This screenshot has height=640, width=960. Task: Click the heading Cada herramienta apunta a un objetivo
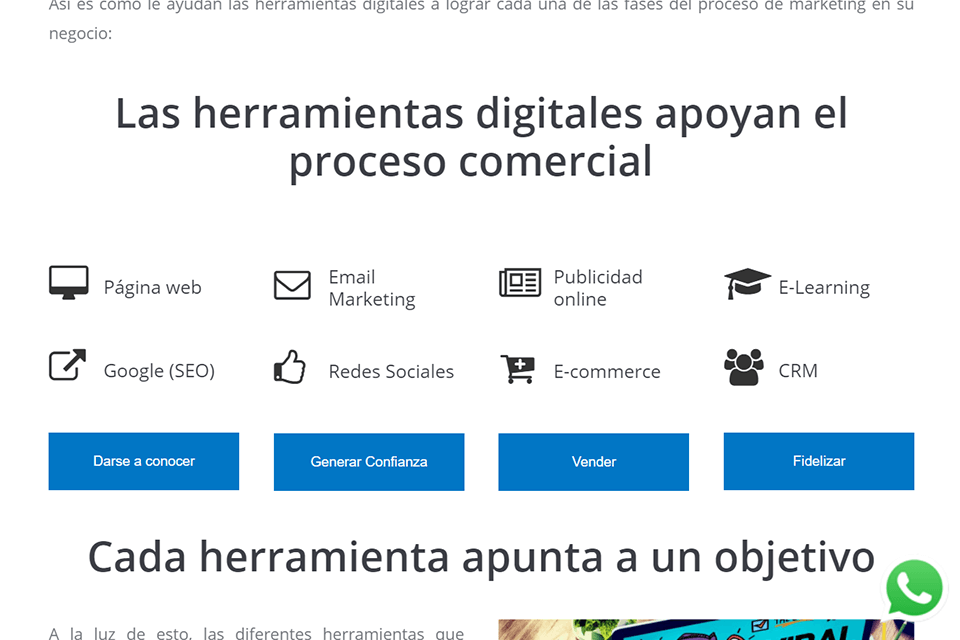[x=481, y=557]
